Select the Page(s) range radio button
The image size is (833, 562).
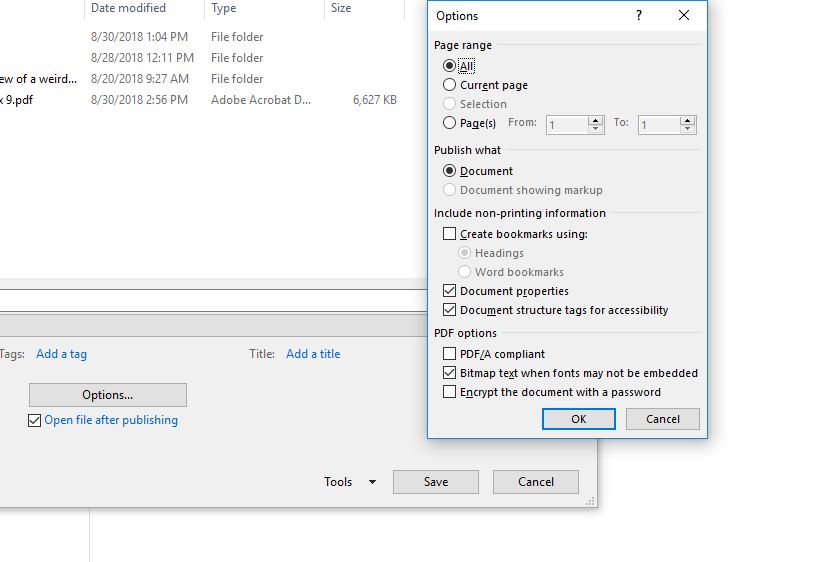[x=449, y=123]
